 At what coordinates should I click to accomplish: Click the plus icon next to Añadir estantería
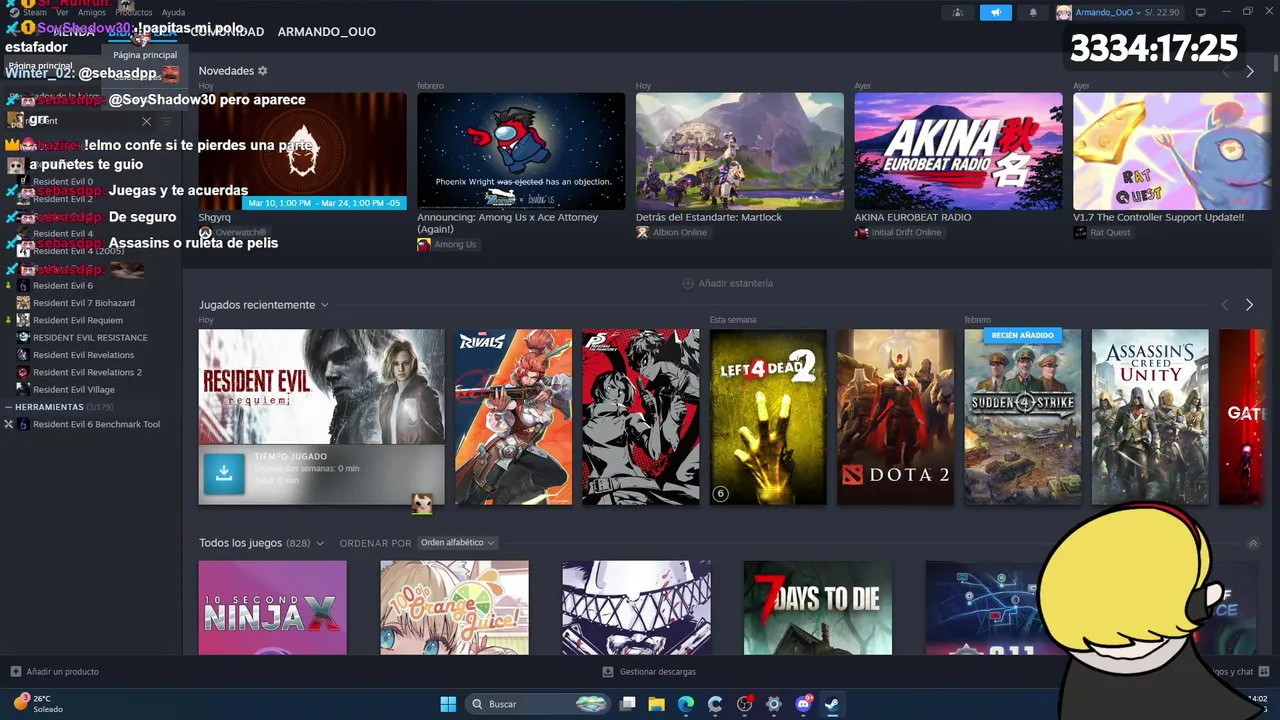[x=687, y=283]
